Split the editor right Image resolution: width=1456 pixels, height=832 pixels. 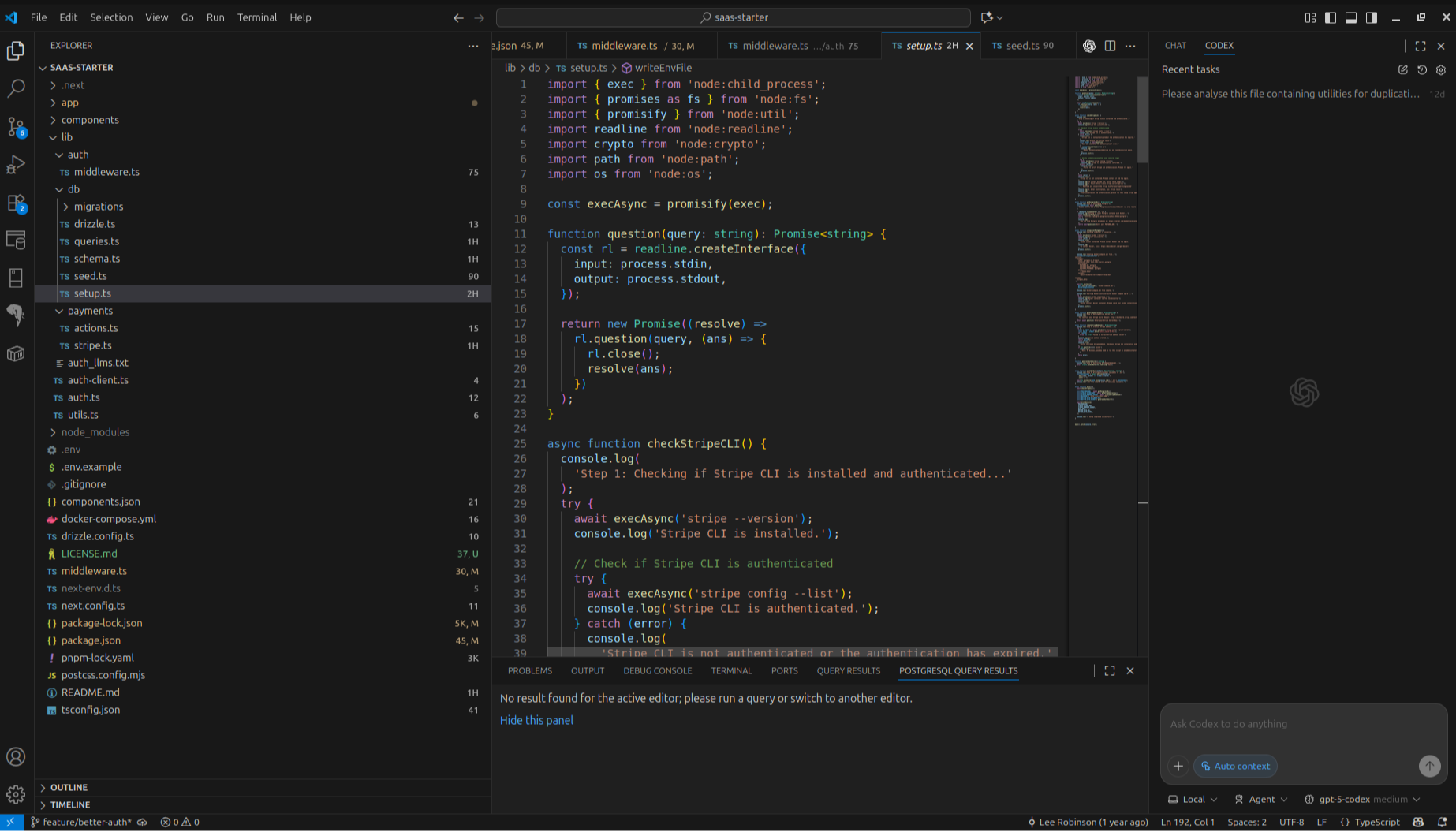pos(1110,46)
